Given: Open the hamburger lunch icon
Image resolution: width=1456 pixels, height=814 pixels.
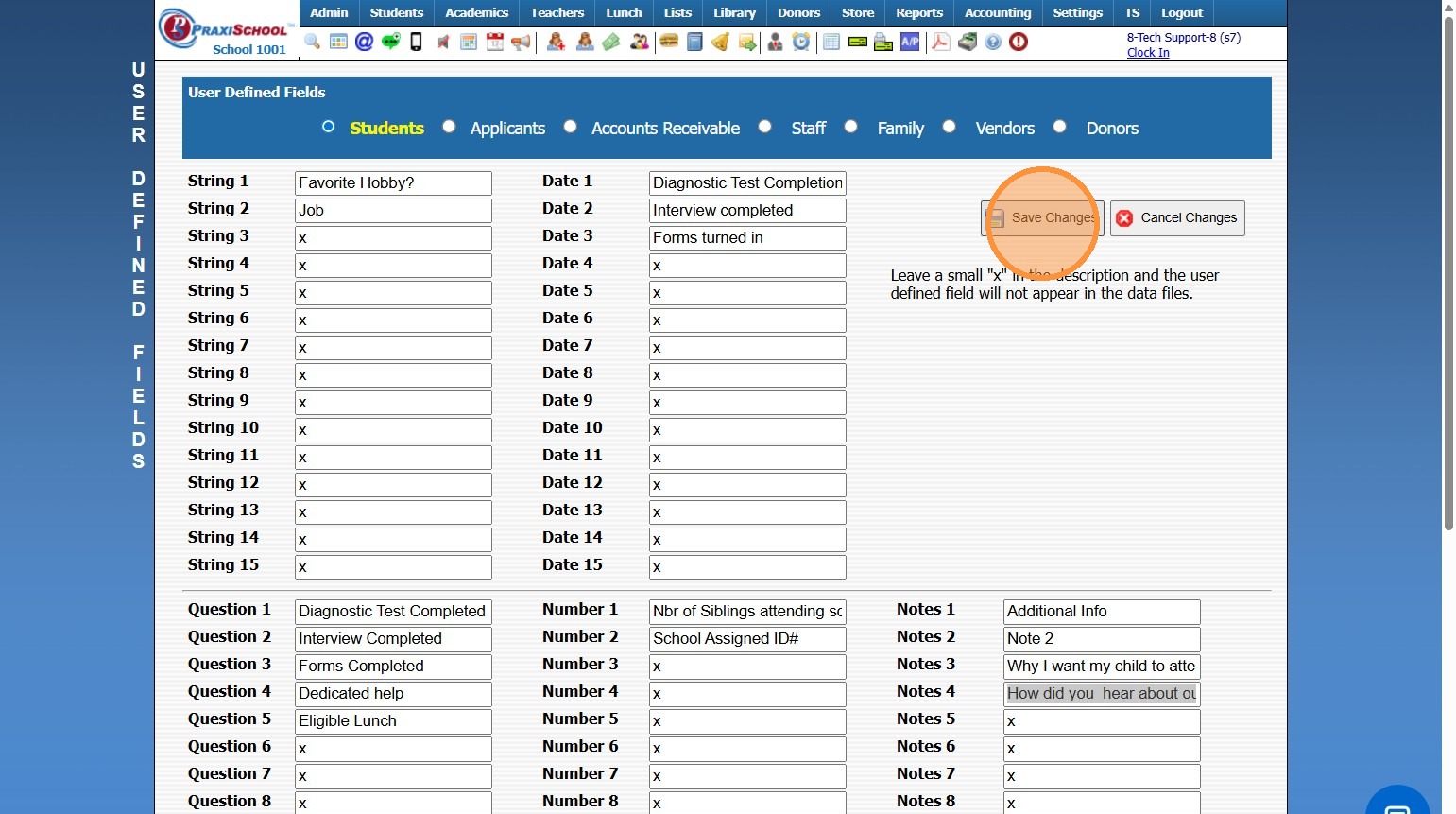Looking at the screenshot, I should [669, 42].
